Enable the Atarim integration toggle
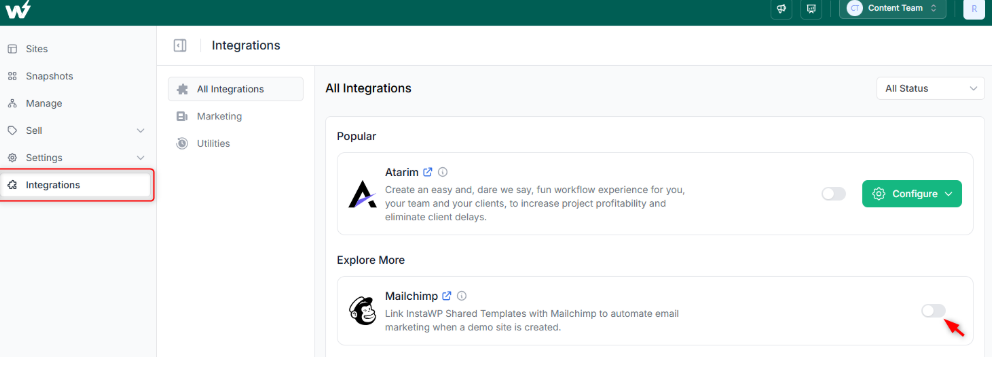 click(834, 194)
